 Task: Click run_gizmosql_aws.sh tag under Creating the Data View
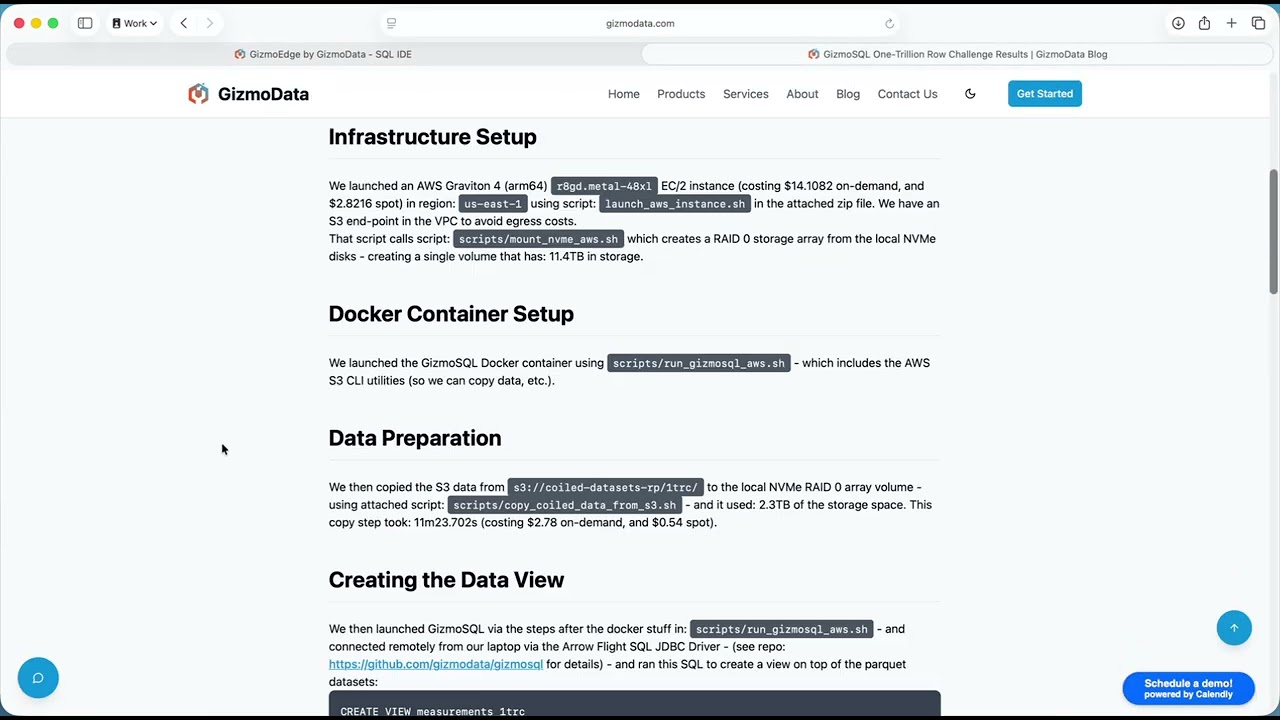click(x=781, y=629)
